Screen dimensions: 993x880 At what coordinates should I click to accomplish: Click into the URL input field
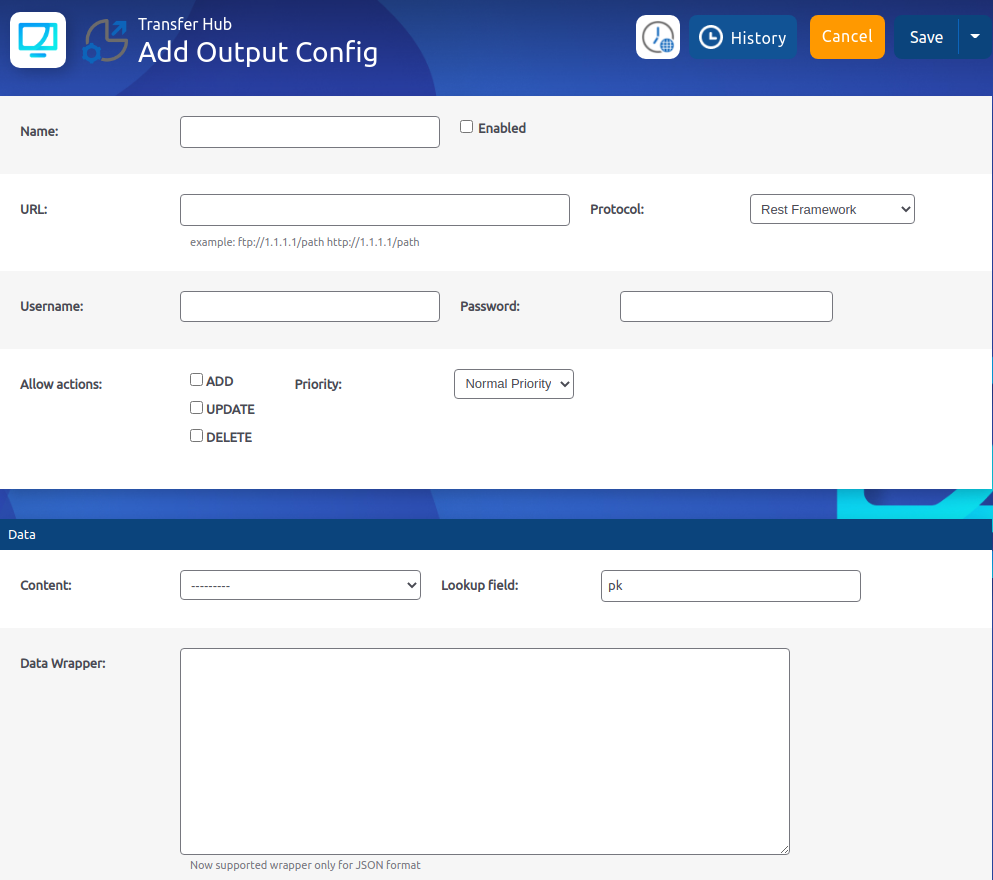[x=375, y=210]
